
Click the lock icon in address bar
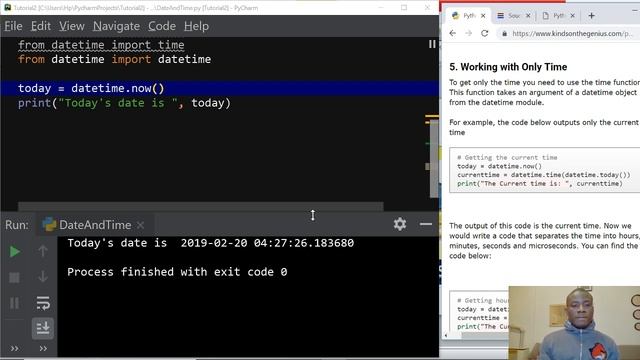(x=504, y=34)
